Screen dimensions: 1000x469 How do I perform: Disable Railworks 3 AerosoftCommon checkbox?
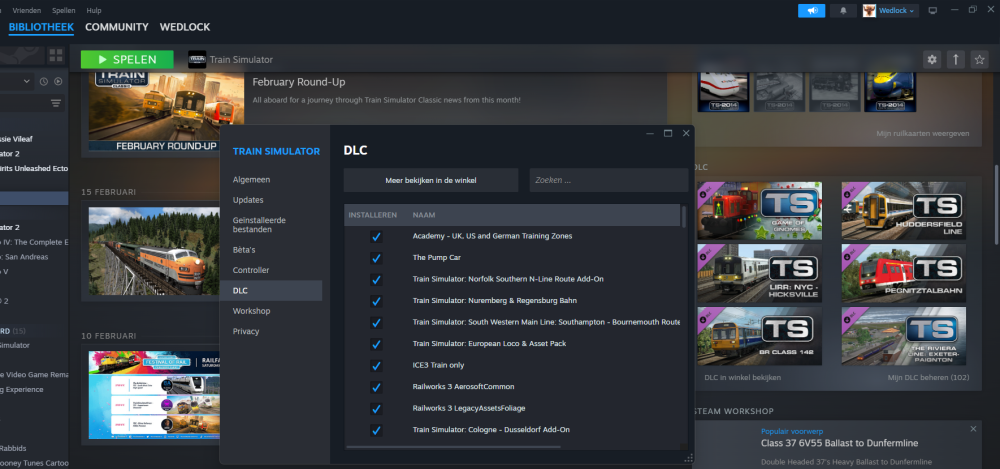click(376, 387)
